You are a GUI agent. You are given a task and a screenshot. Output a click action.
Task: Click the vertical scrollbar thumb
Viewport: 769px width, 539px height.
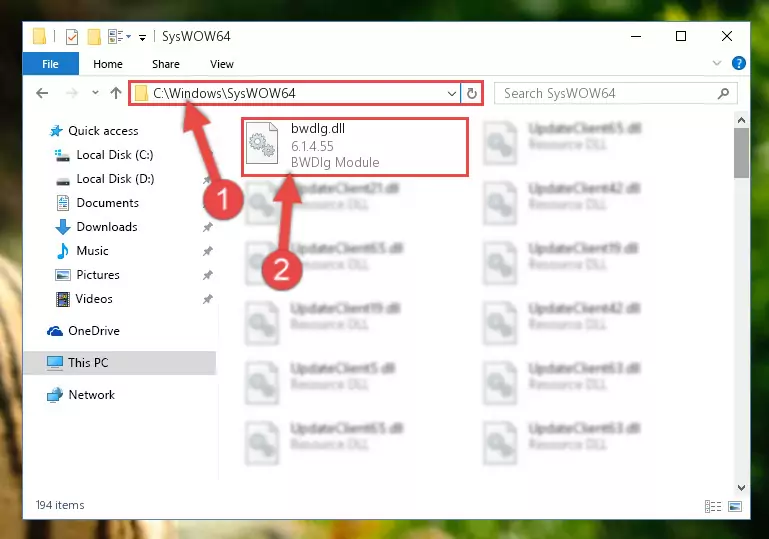pos(741,153)
